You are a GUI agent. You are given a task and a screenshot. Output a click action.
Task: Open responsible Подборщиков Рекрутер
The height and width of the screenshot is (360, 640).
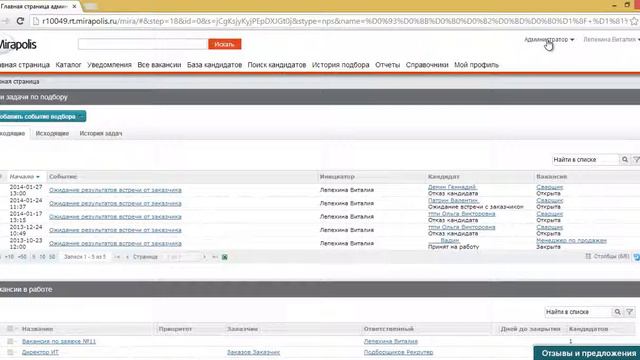398,352
